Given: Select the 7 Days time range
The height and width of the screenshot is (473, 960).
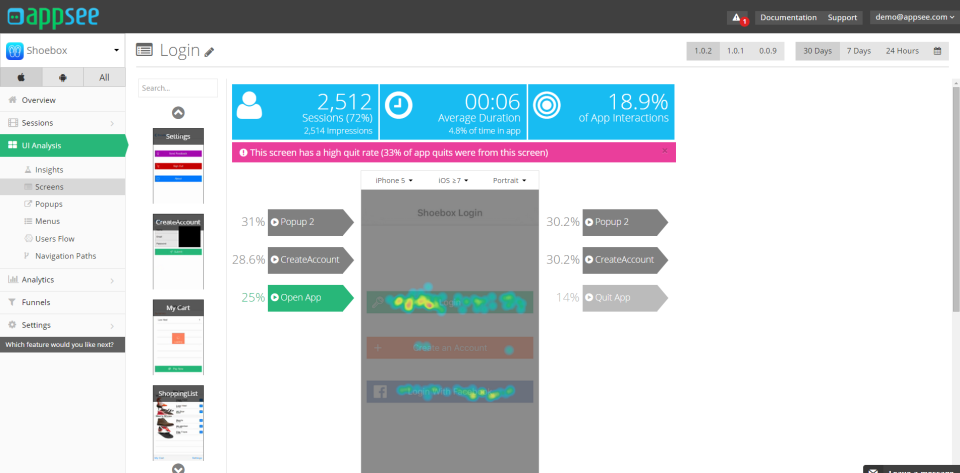Looking at the screenshot, I should (858, 51).
